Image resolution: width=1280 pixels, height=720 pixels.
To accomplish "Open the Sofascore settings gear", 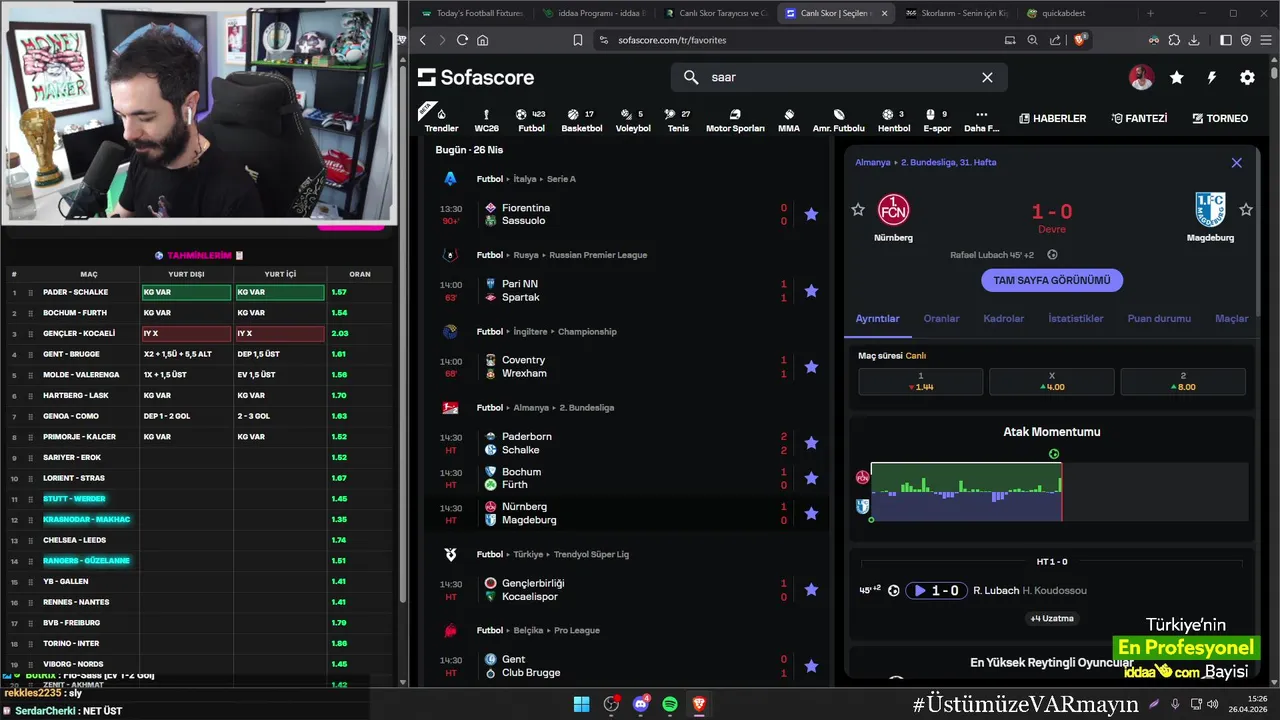I will 1247,77.
